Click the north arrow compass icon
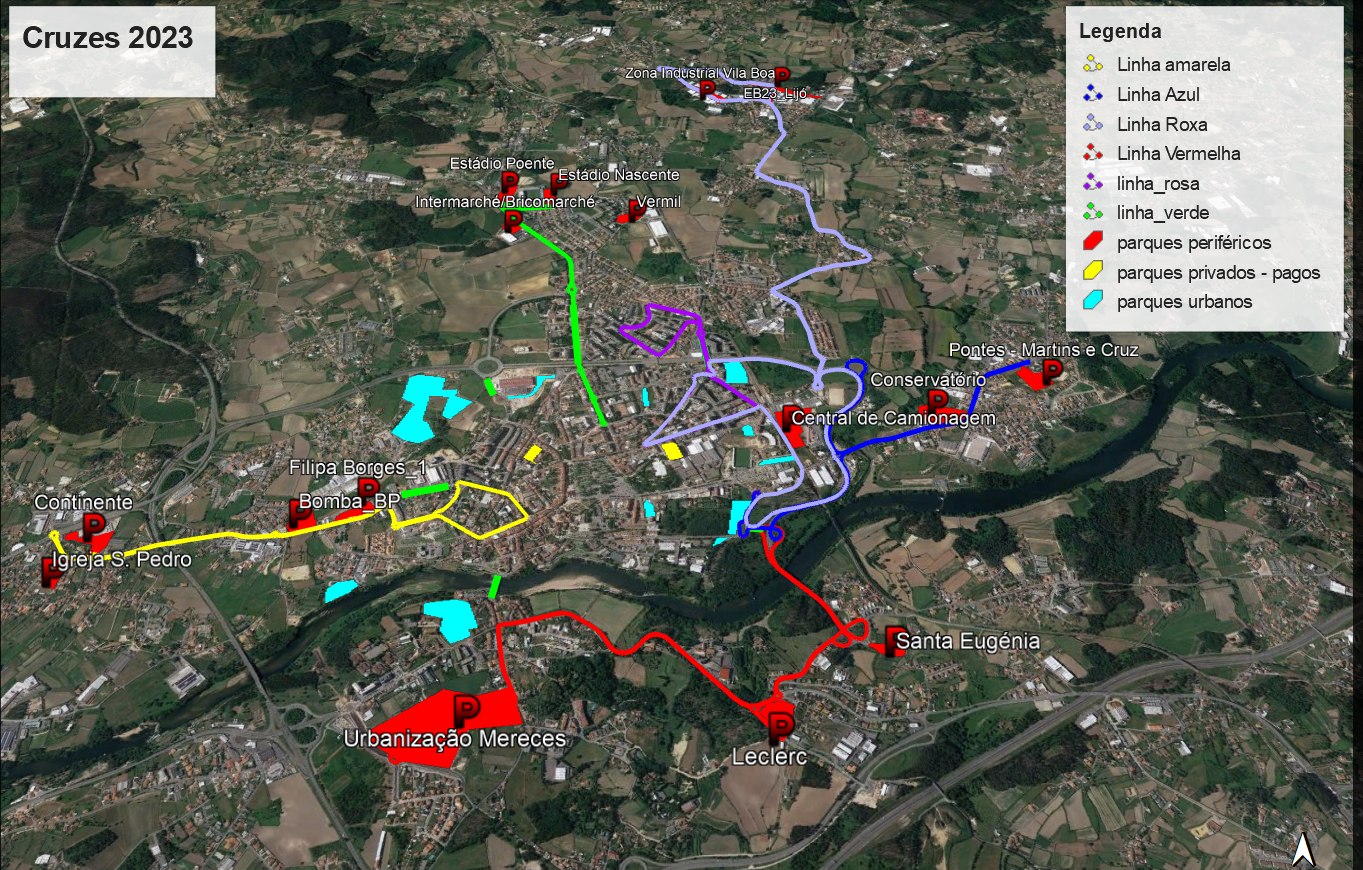The height and width of the screenshot is (870, 1363). (x=1302, y=849)
